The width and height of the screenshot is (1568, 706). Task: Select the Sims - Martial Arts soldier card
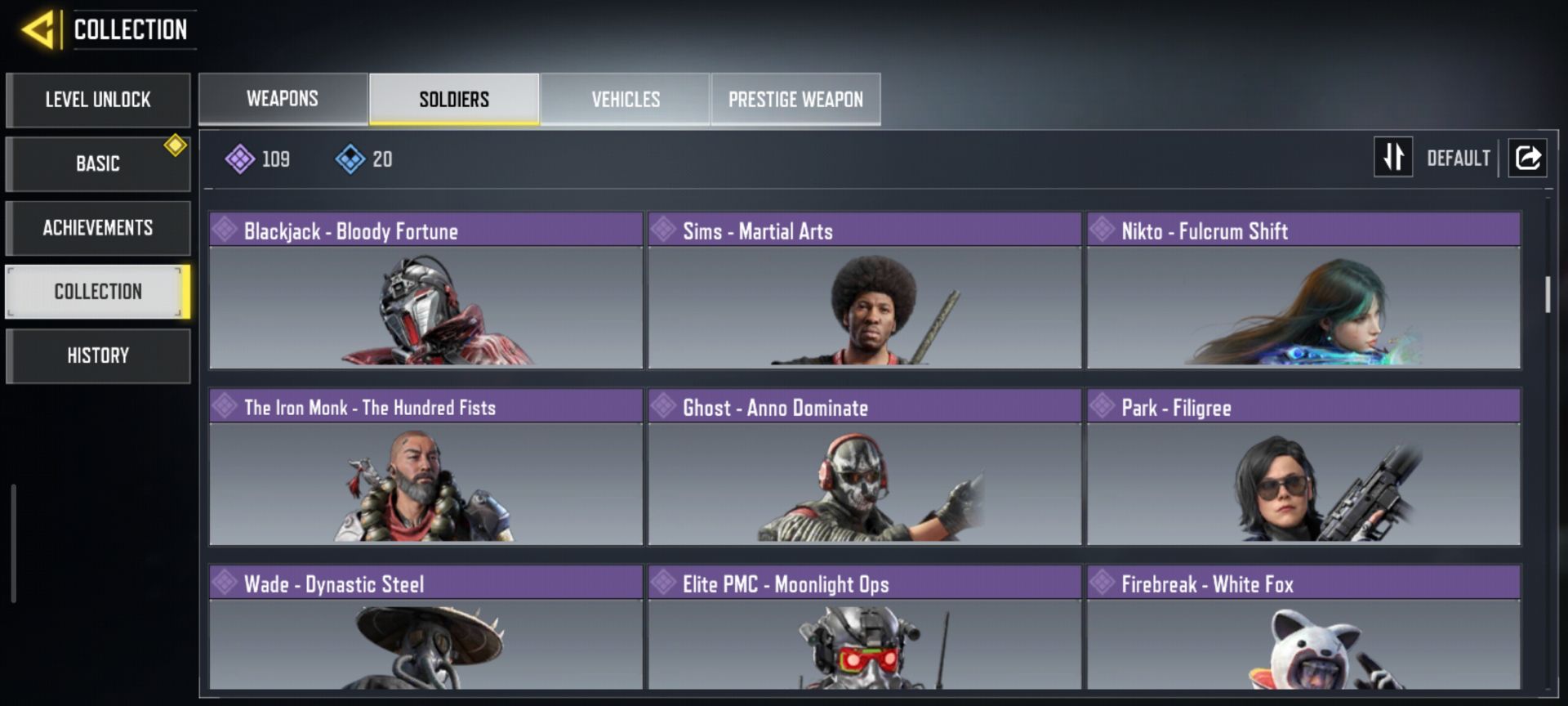(x=865, y=290)
